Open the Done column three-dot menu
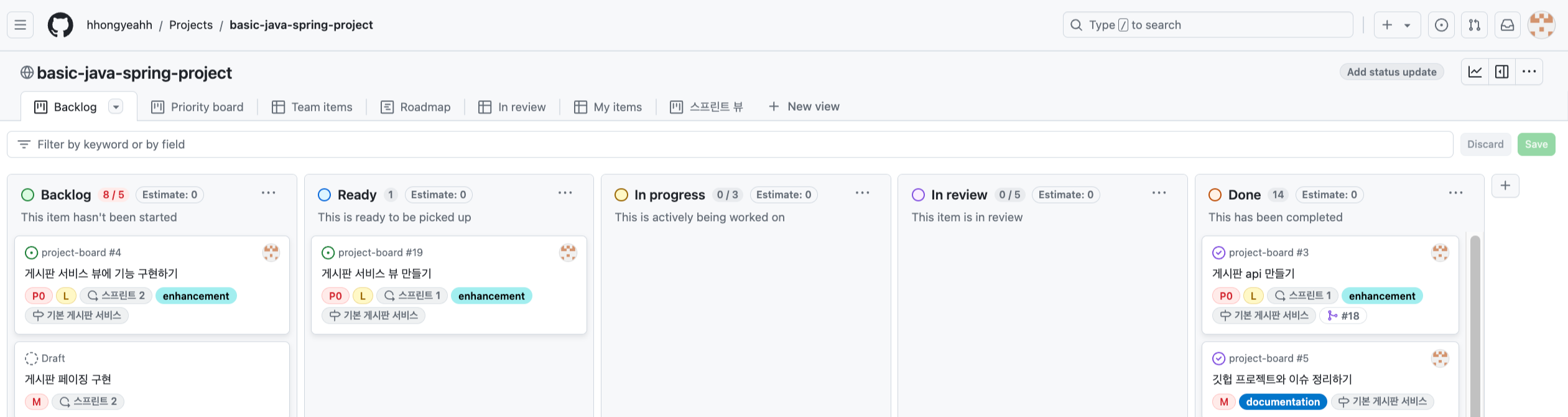This screenshot has width=1568, height=417. (x=1455, y=193)
